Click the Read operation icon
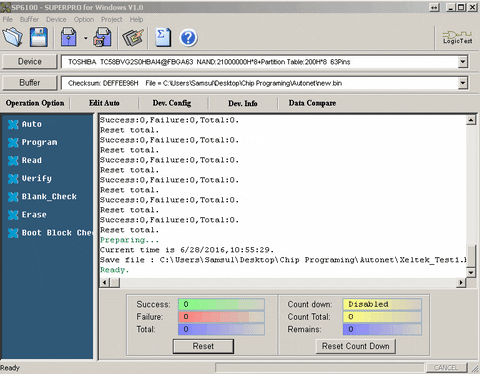The height and width of the screenshot is (374, 480). pyautogui.click(x=13, y=160)
